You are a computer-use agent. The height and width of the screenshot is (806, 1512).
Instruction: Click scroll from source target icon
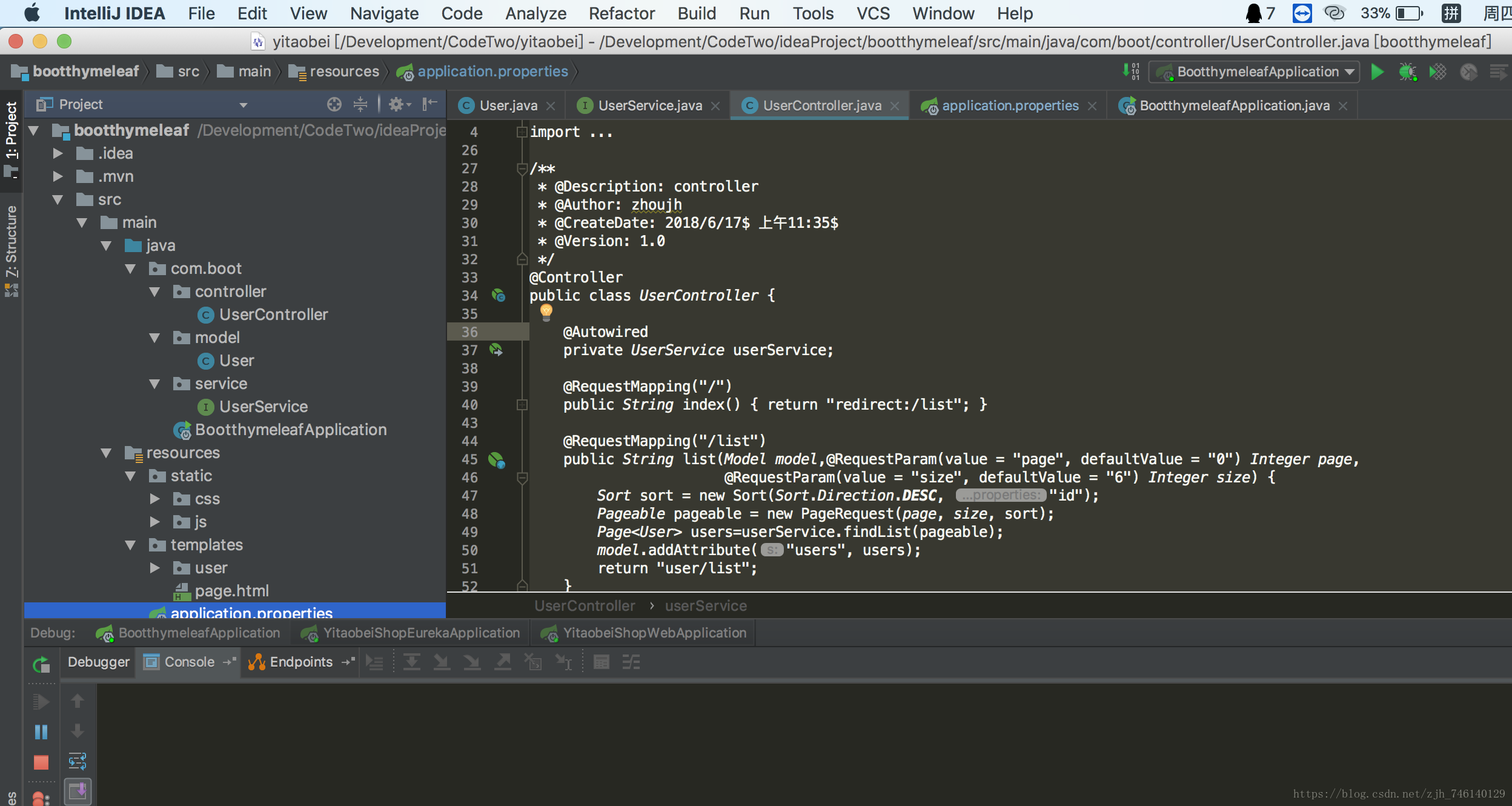[x=334, y=104]
